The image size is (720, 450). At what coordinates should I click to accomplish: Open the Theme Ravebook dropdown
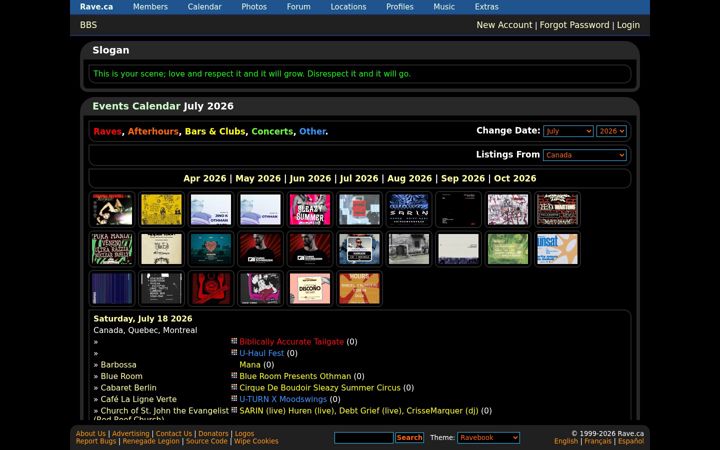[x=488, y=438]
